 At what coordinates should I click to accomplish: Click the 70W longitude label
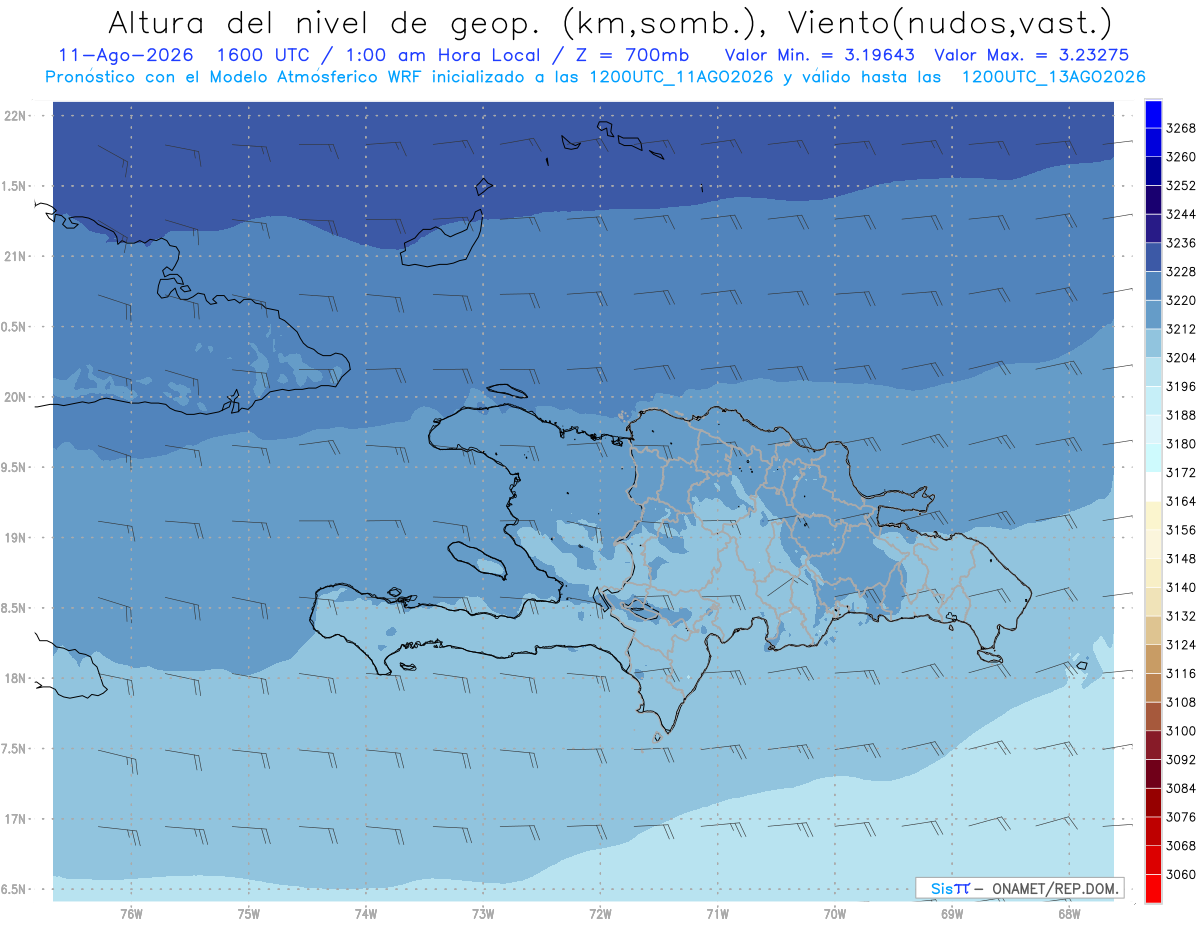(x=835, y=914)
